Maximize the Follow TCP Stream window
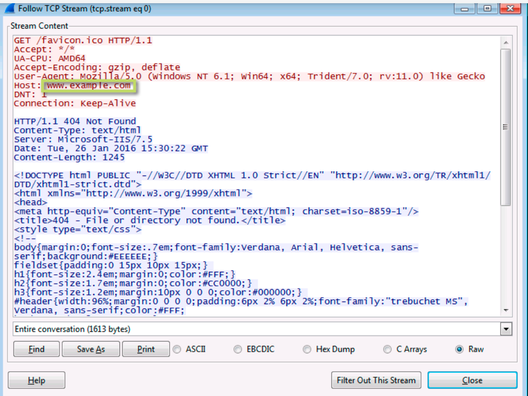Viewport: 528px width, 396px height. click(x=487, y=8)
